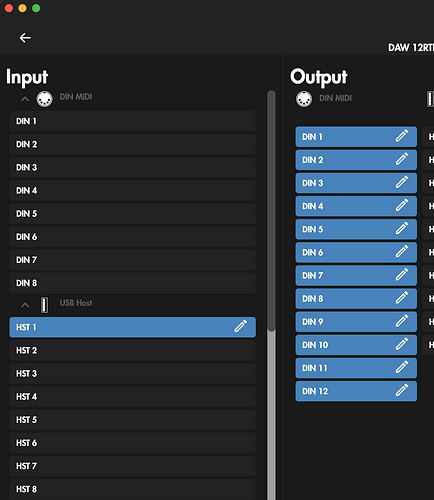This screenshot has height=500, width=434.
Task: Collapse the DIN MIDI input group
Action: click(25, 99)
